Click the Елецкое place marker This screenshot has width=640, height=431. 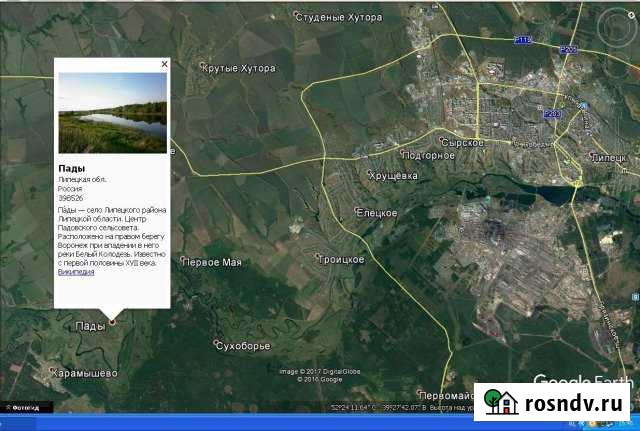tap(358, 212)
